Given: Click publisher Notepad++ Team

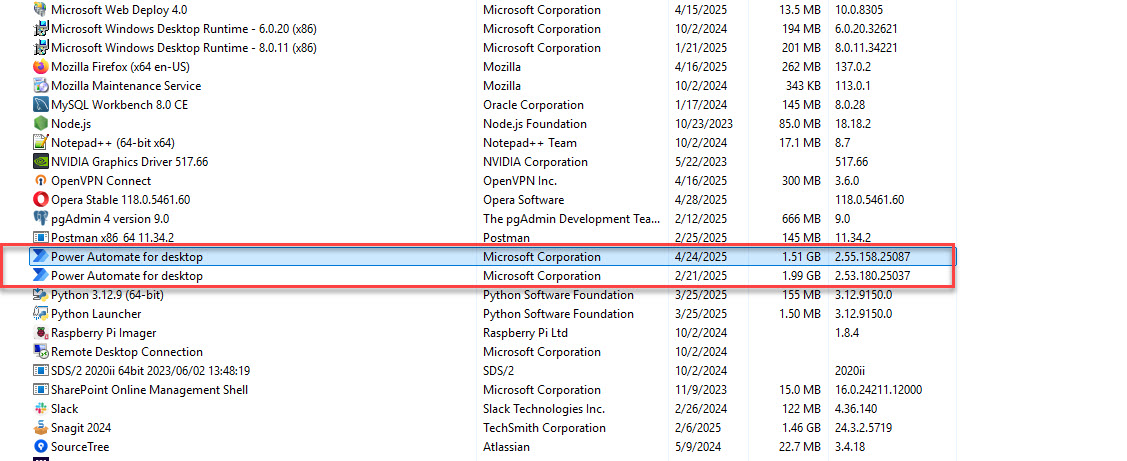Looking at the screenshot, I should [x=530, y=142].
